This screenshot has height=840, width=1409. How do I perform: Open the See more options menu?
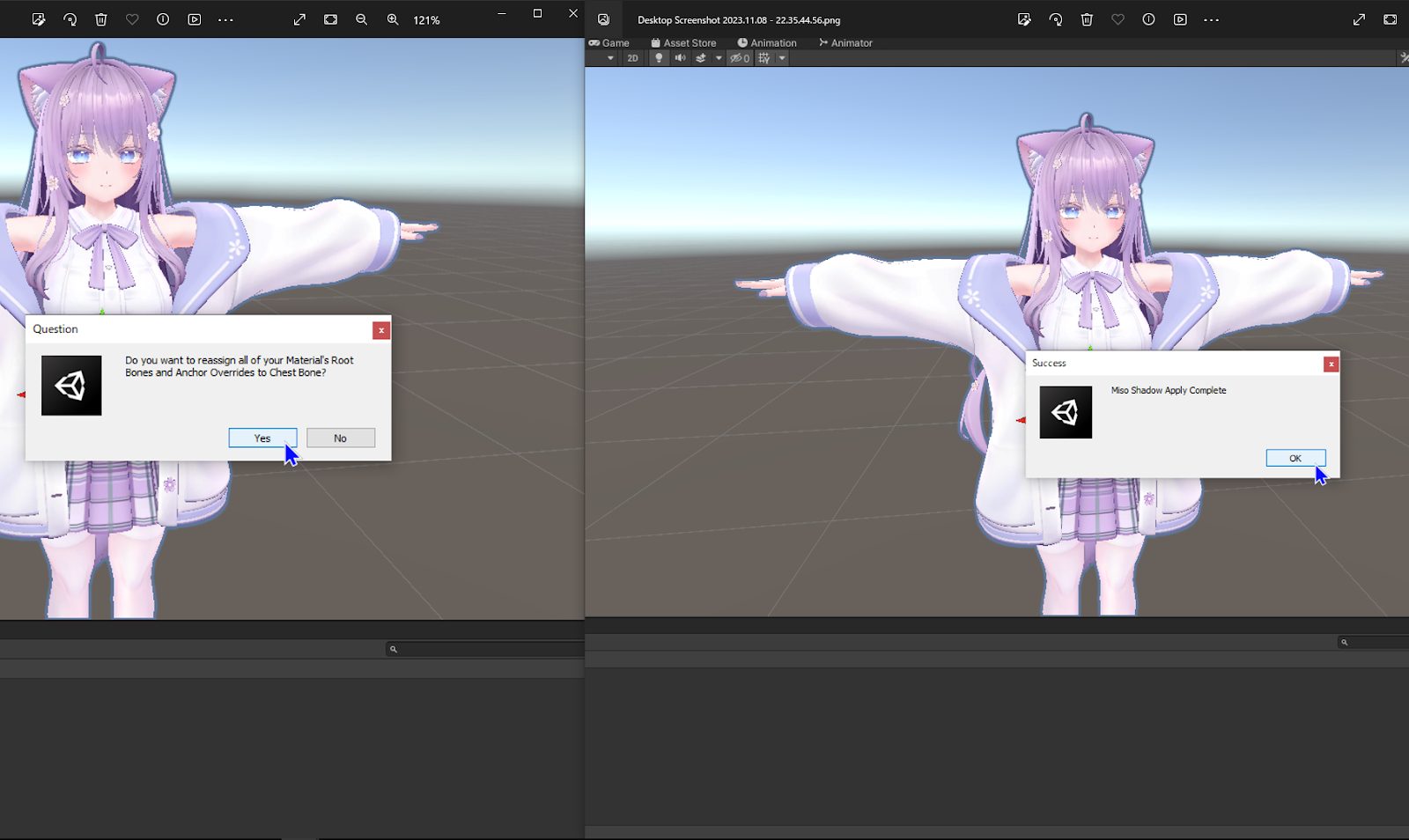225,18
